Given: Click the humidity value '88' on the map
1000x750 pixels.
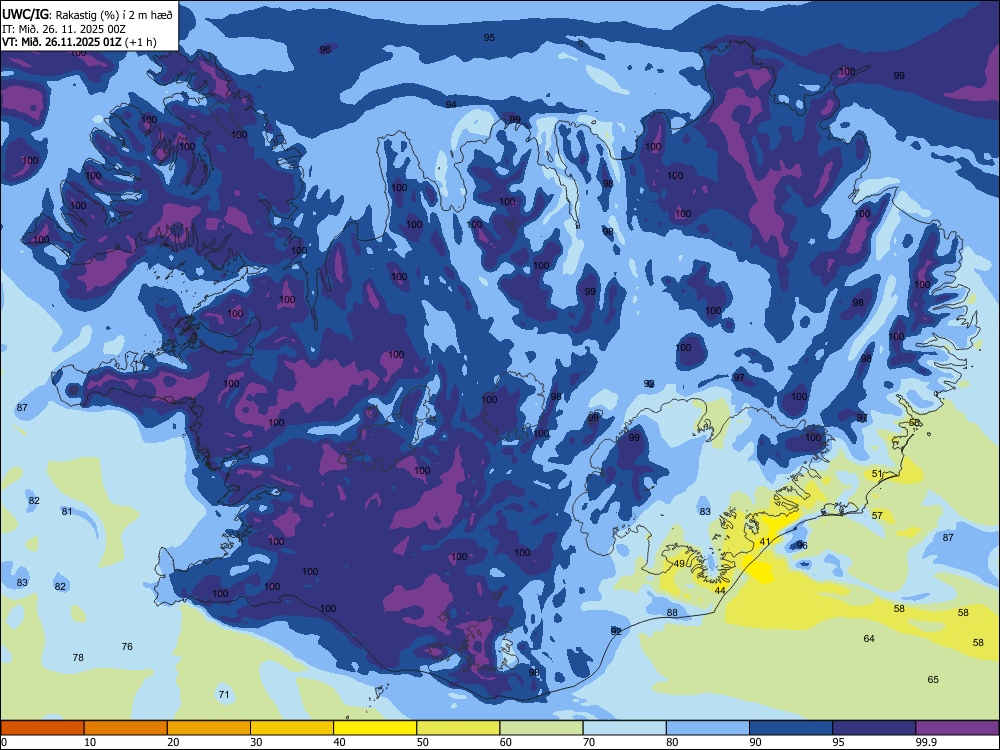Looking at the screenshot, I should point(672,613).
